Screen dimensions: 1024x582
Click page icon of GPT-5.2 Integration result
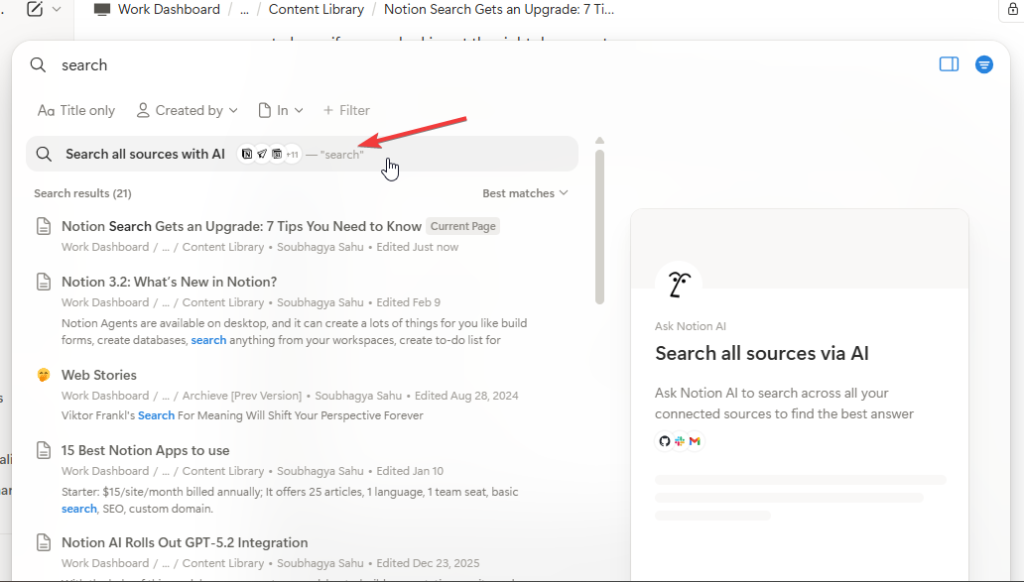pos(43,543)
